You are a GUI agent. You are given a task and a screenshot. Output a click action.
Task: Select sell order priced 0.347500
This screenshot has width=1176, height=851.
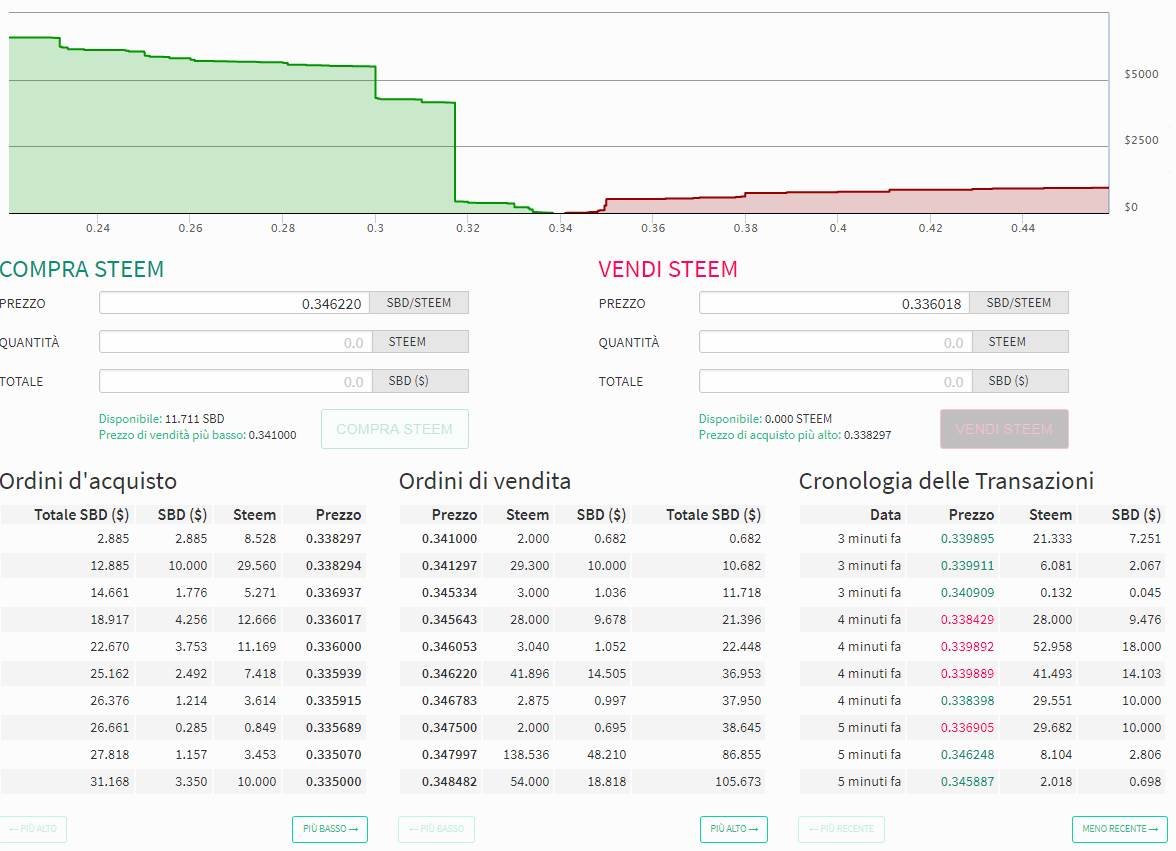[x=583, y=727]
